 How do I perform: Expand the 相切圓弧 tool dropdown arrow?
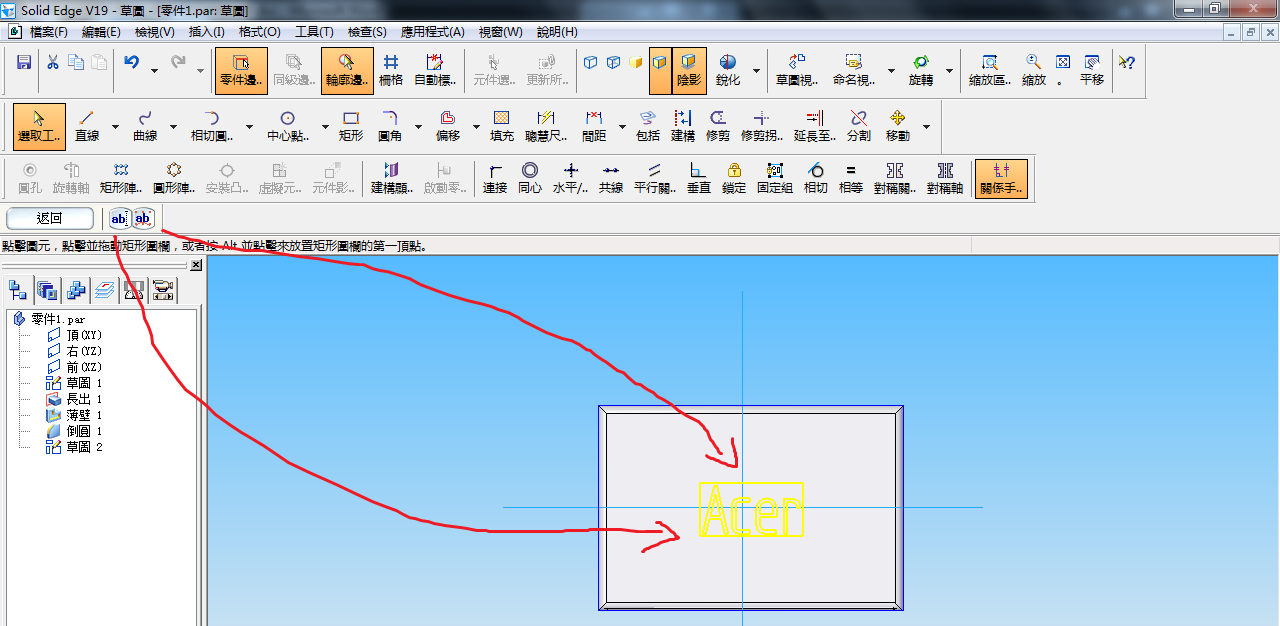pyautogui.click(x=248, y=127)
